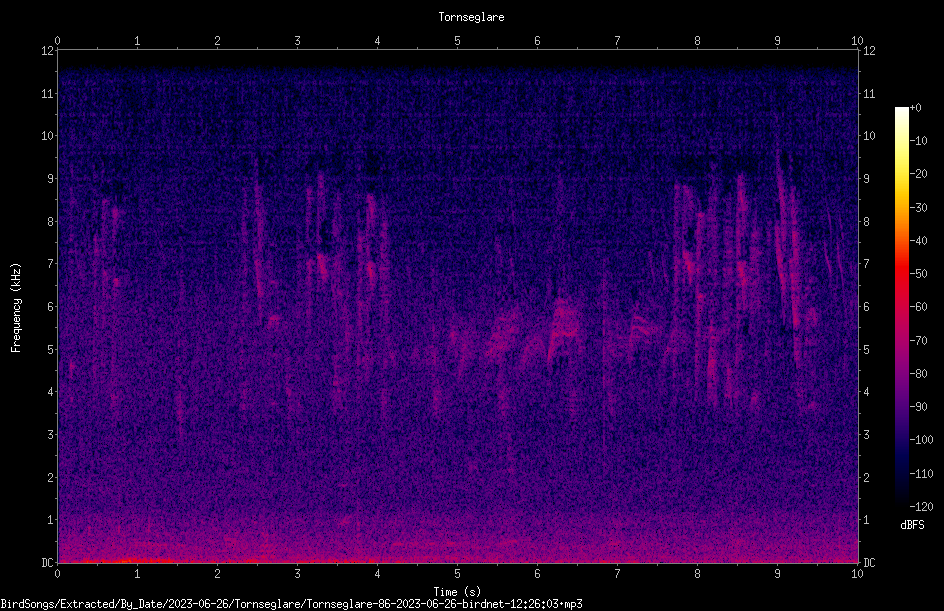The height and width of the screenshot is (611, 944).
Task: Click the left 12 kHz axis label
Action: pos(48,51)
